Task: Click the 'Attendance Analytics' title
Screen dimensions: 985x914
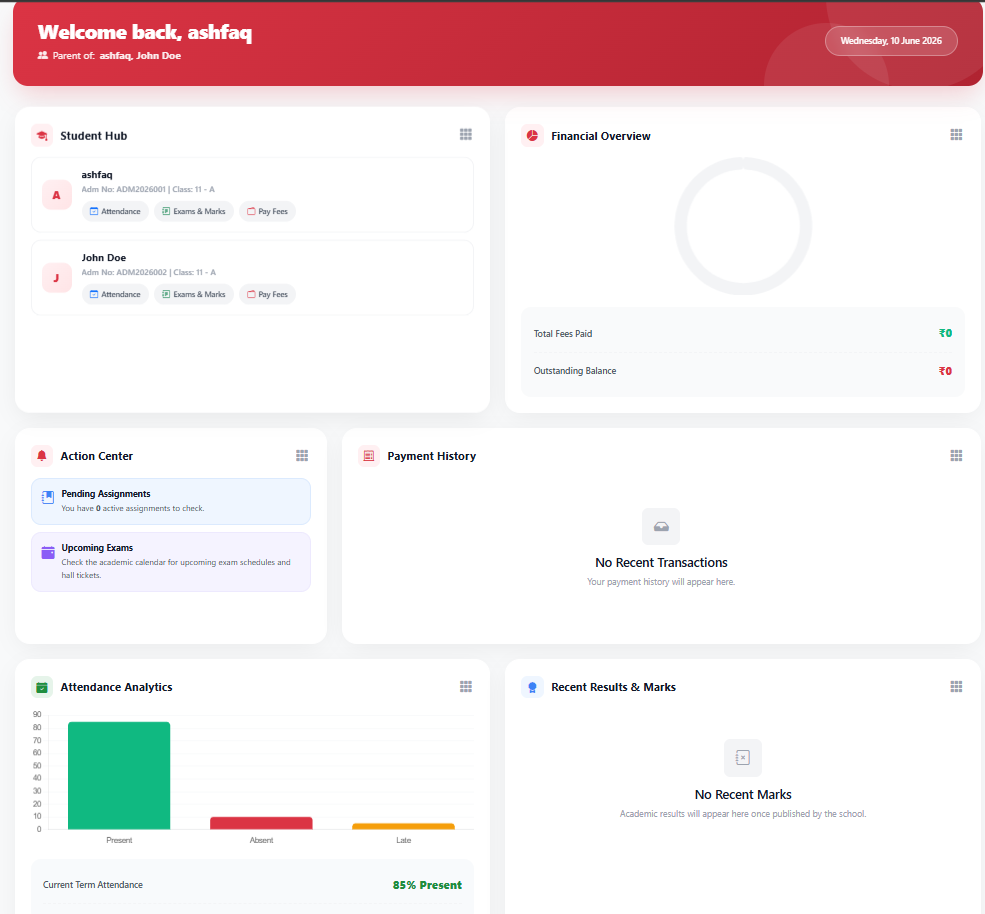Action: point(116,687)
